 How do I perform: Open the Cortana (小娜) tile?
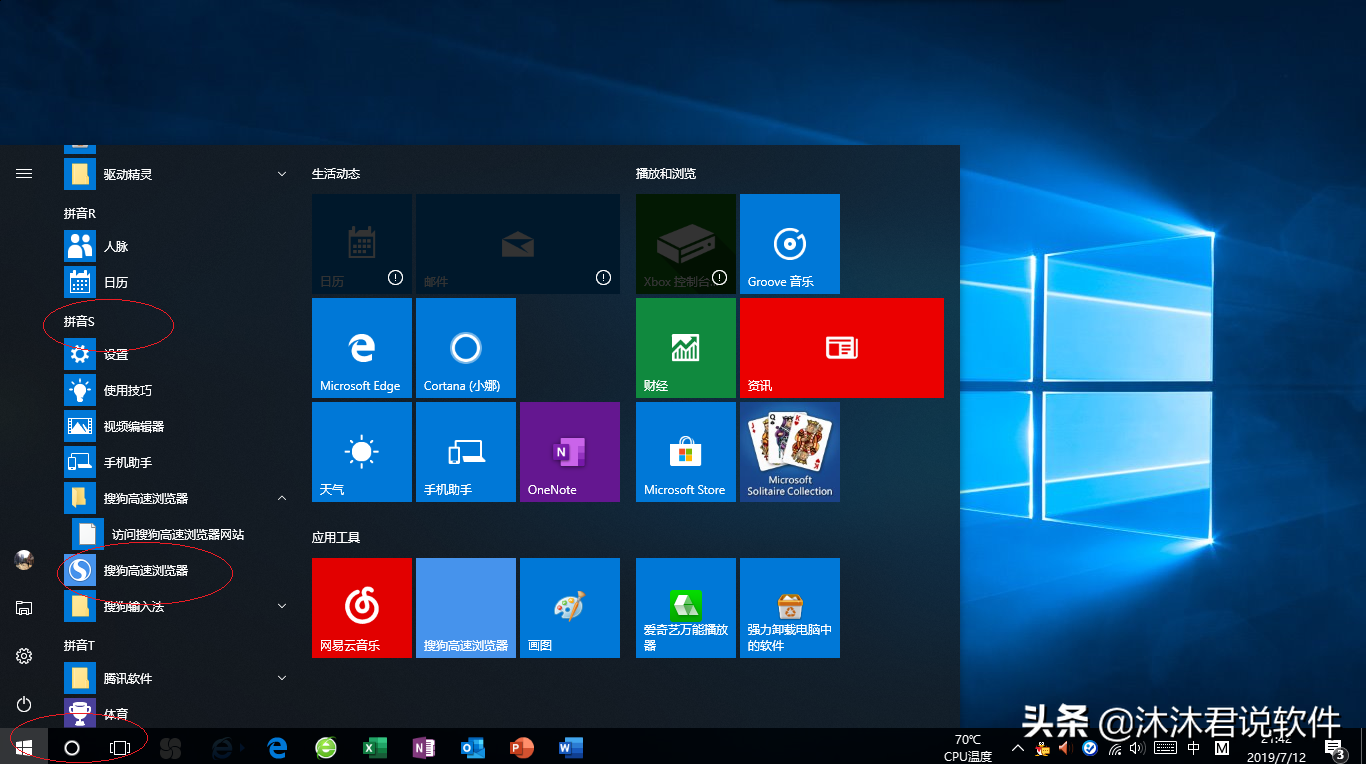tap(465, 346)
